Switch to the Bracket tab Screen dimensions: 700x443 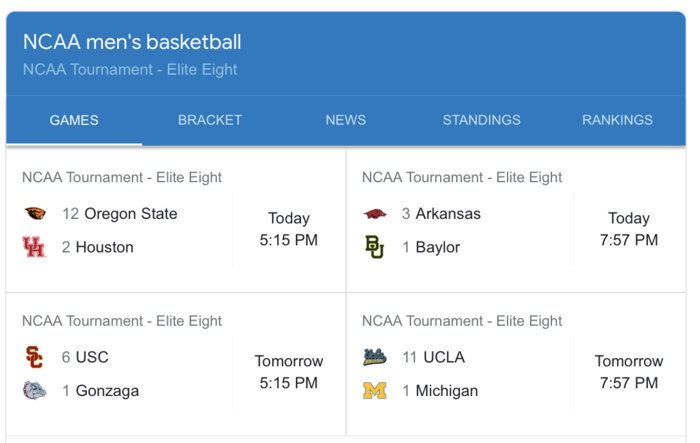tap(210, 120)
